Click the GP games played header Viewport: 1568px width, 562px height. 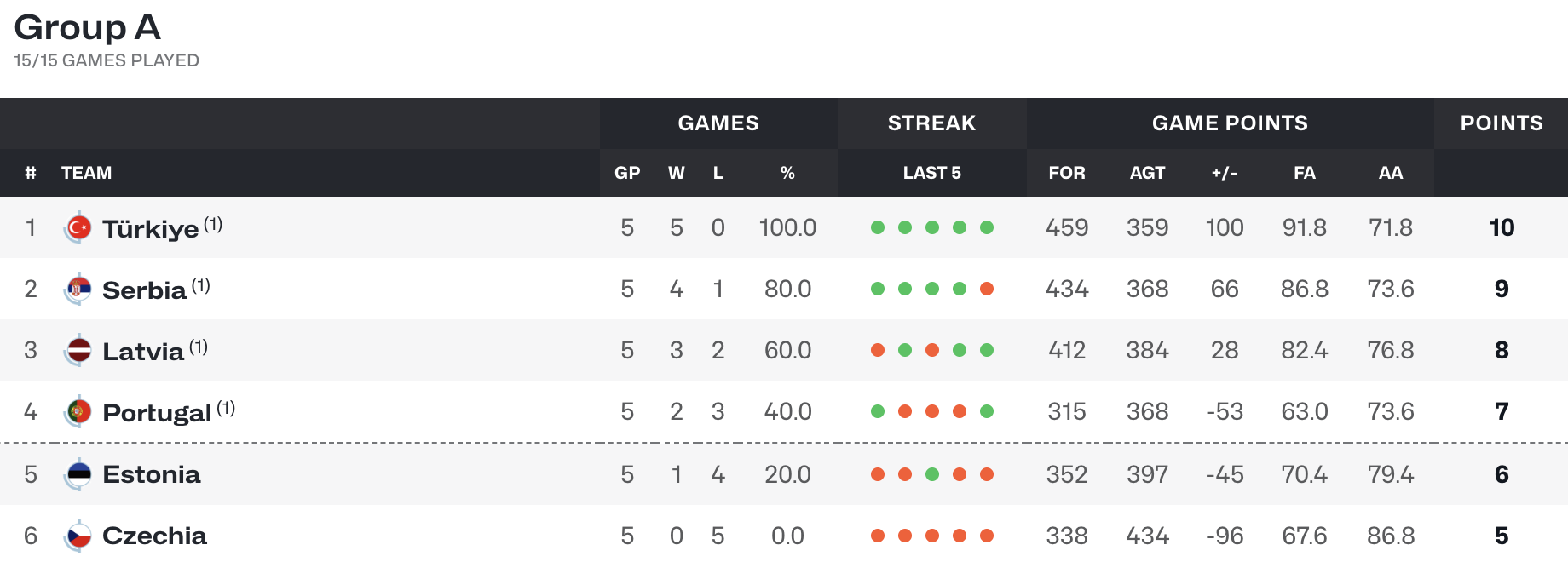pyautogui.click(x=627, y=173)
